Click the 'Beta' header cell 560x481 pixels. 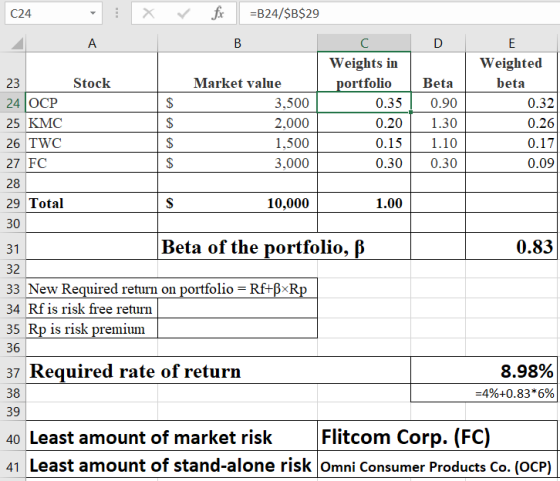tap(438, 72)
